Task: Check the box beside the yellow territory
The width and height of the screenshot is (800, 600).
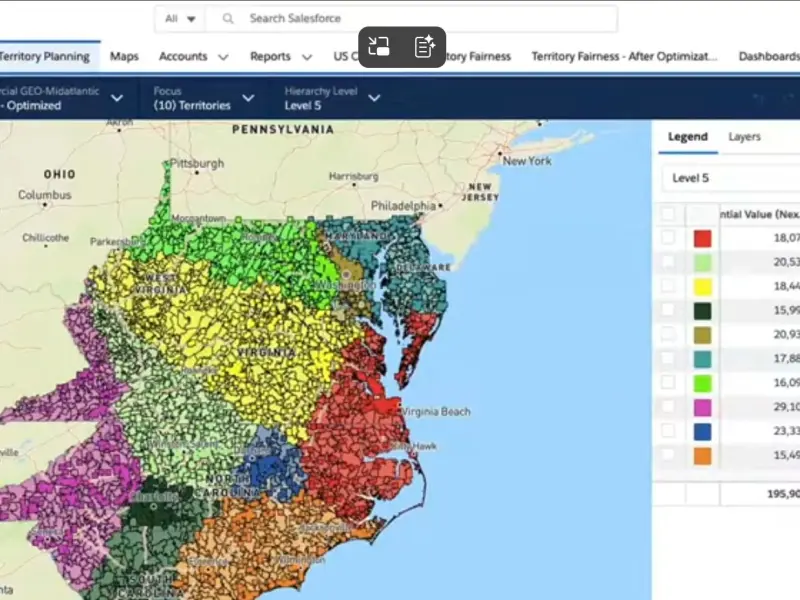Action: point(668,286)
